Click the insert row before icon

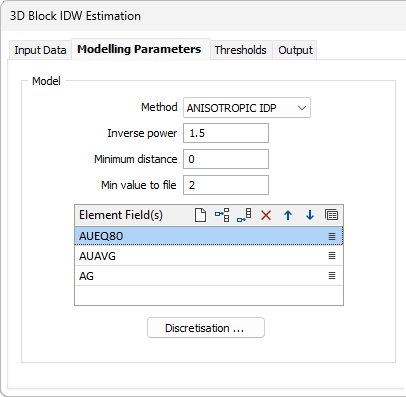222,215
